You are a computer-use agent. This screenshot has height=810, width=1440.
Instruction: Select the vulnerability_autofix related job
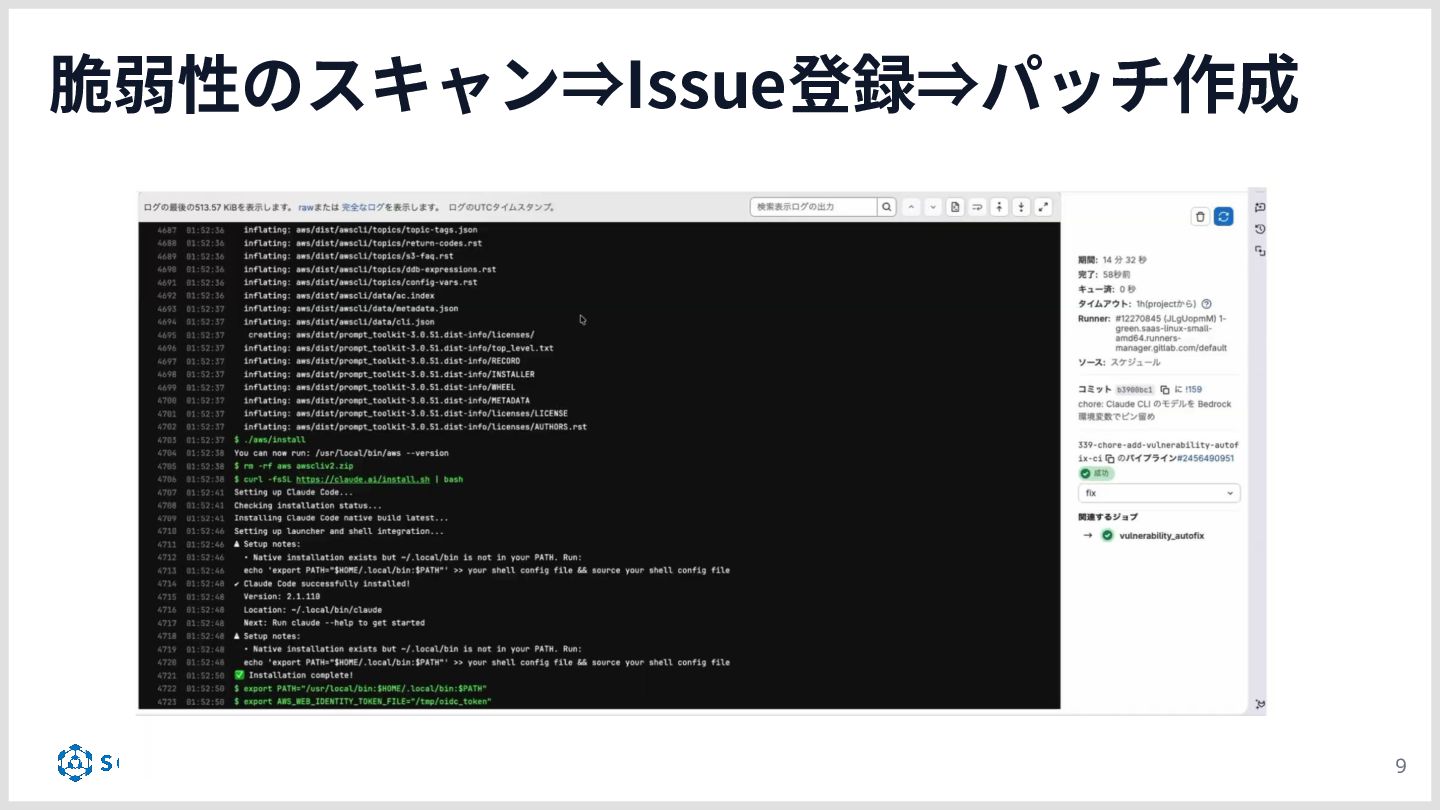1161,536
